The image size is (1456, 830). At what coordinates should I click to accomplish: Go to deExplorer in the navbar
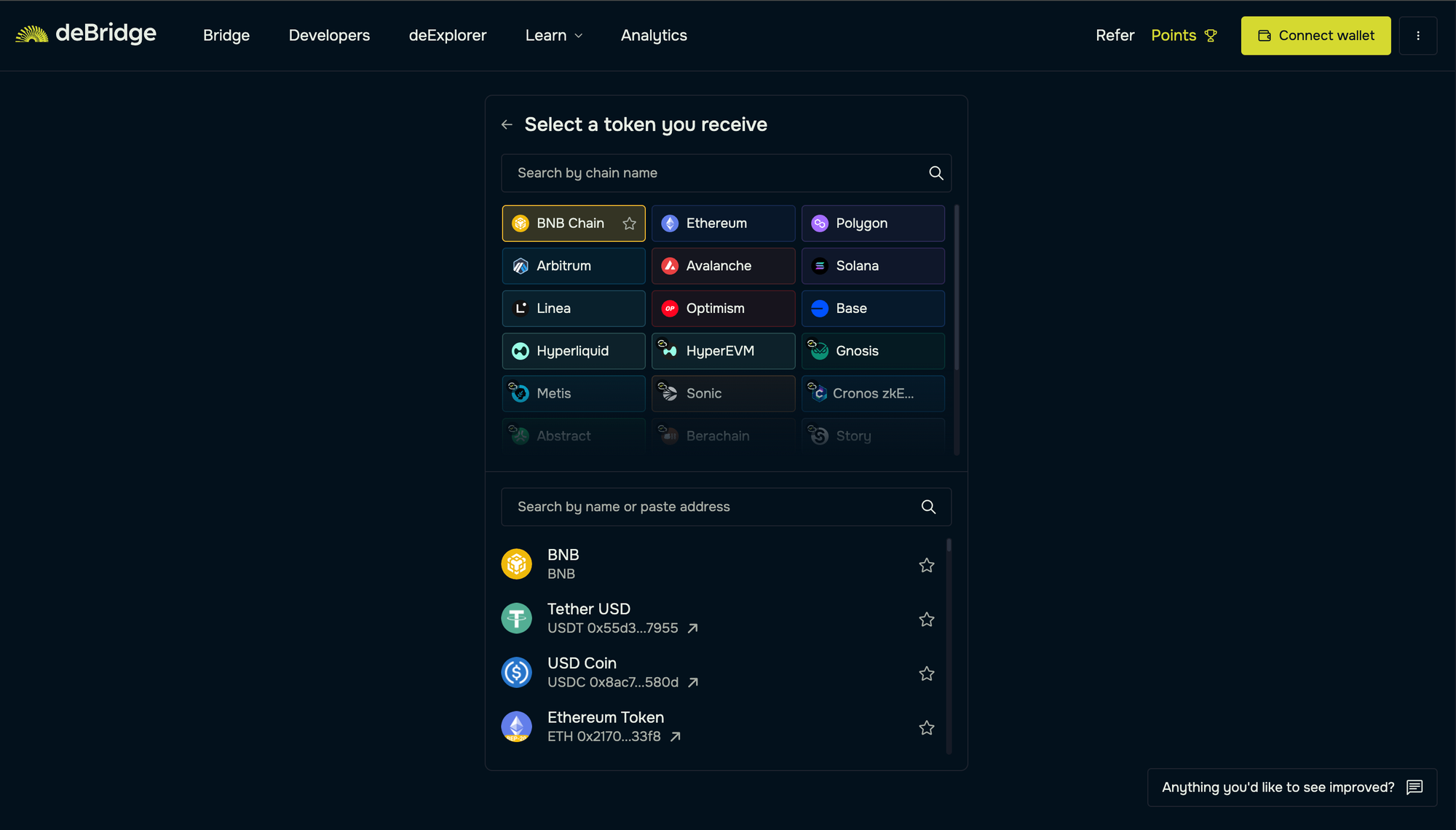point(447,36)
